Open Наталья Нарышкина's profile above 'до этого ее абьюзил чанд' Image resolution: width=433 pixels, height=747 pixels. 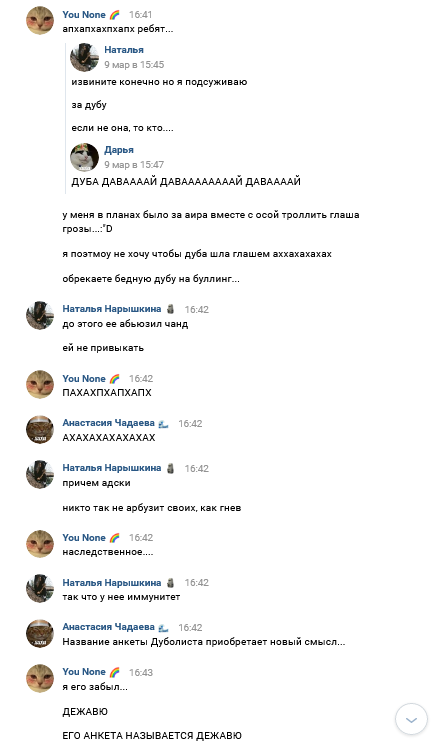[112, 309]
